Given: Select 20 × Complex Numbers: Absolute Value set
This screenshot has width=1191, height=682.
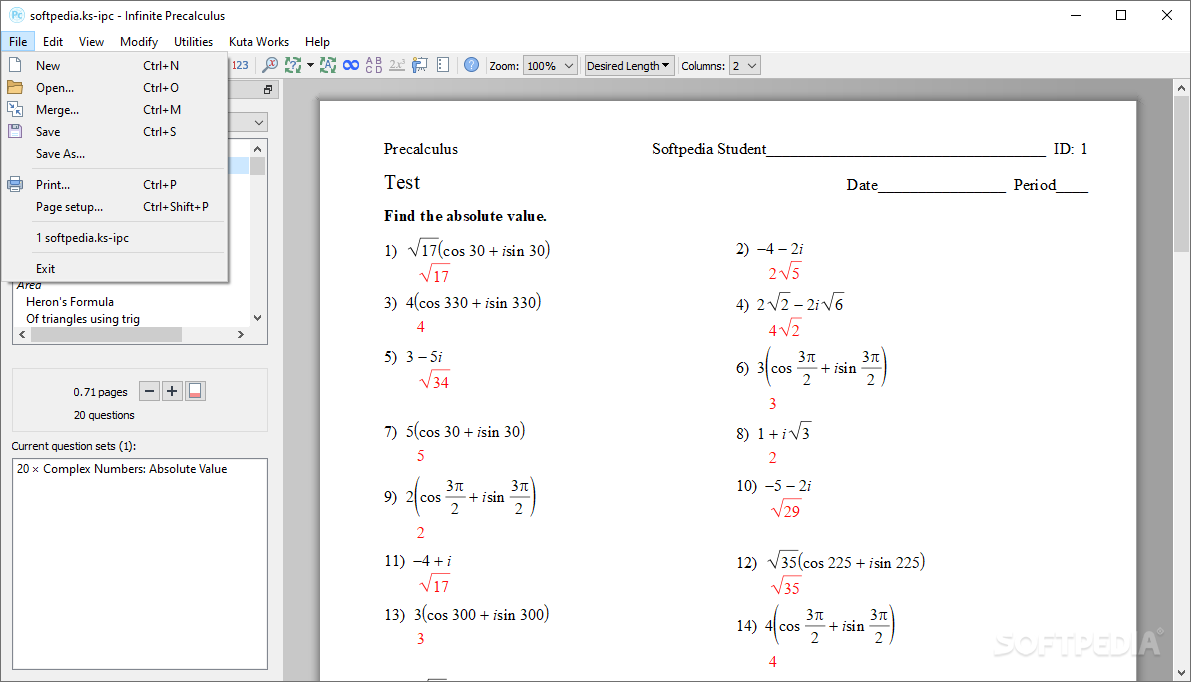Looking at the screenshot, I should tap(122, 469).
